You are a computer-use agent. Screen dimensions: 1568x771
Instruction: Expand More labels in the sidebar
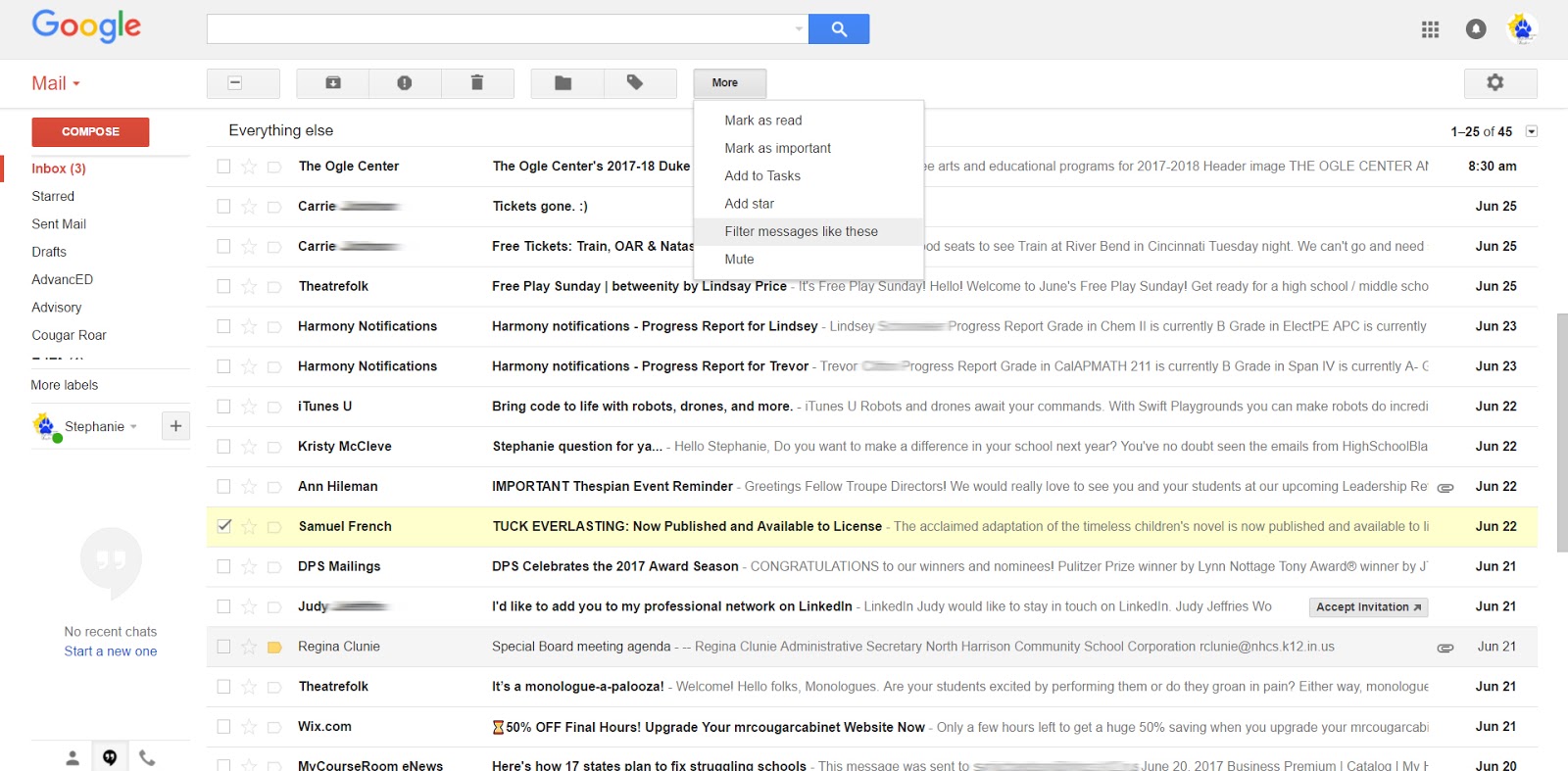coord(65,385)
